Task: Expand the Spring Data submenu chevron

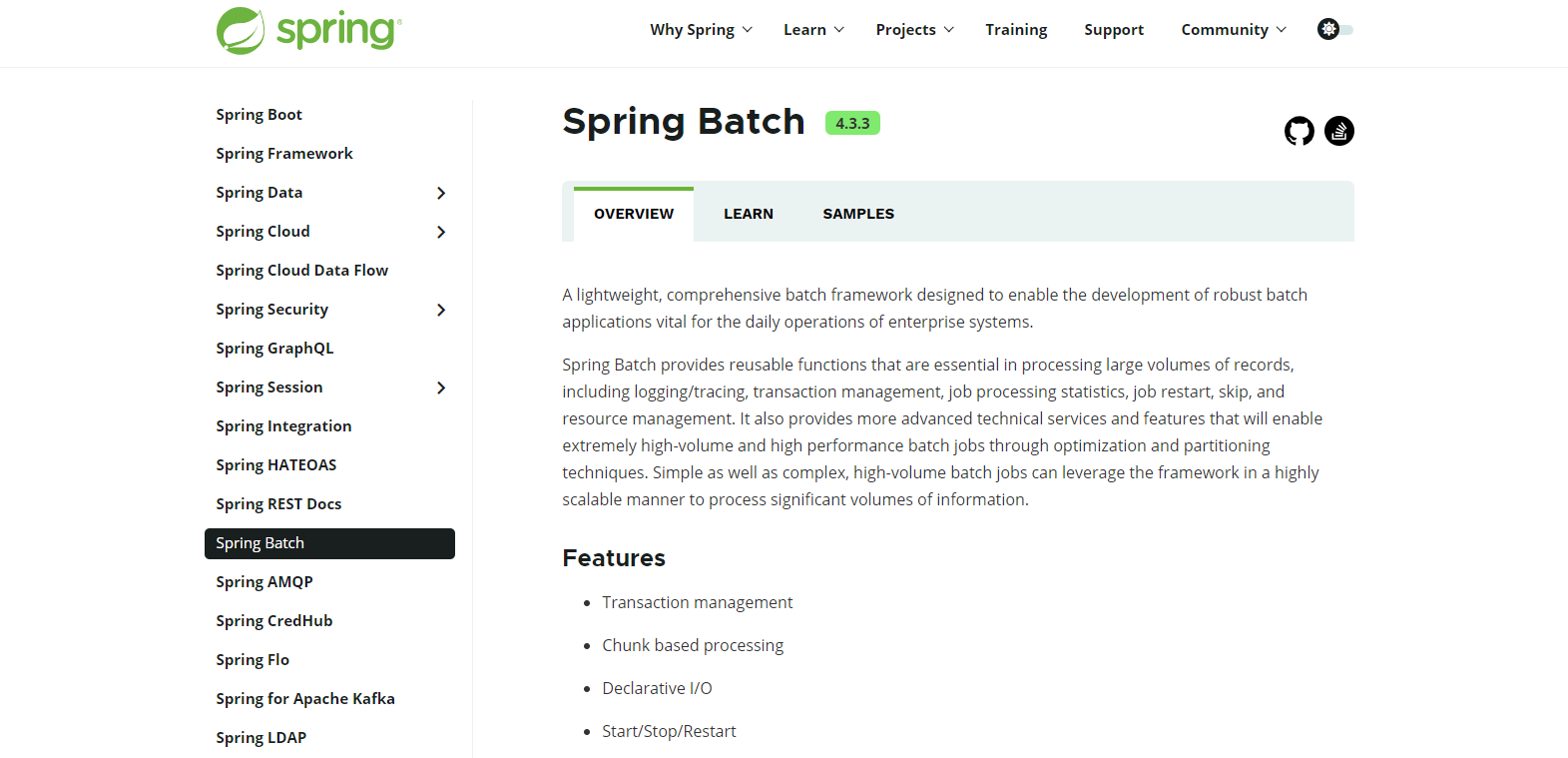Action: coord(441,193)
